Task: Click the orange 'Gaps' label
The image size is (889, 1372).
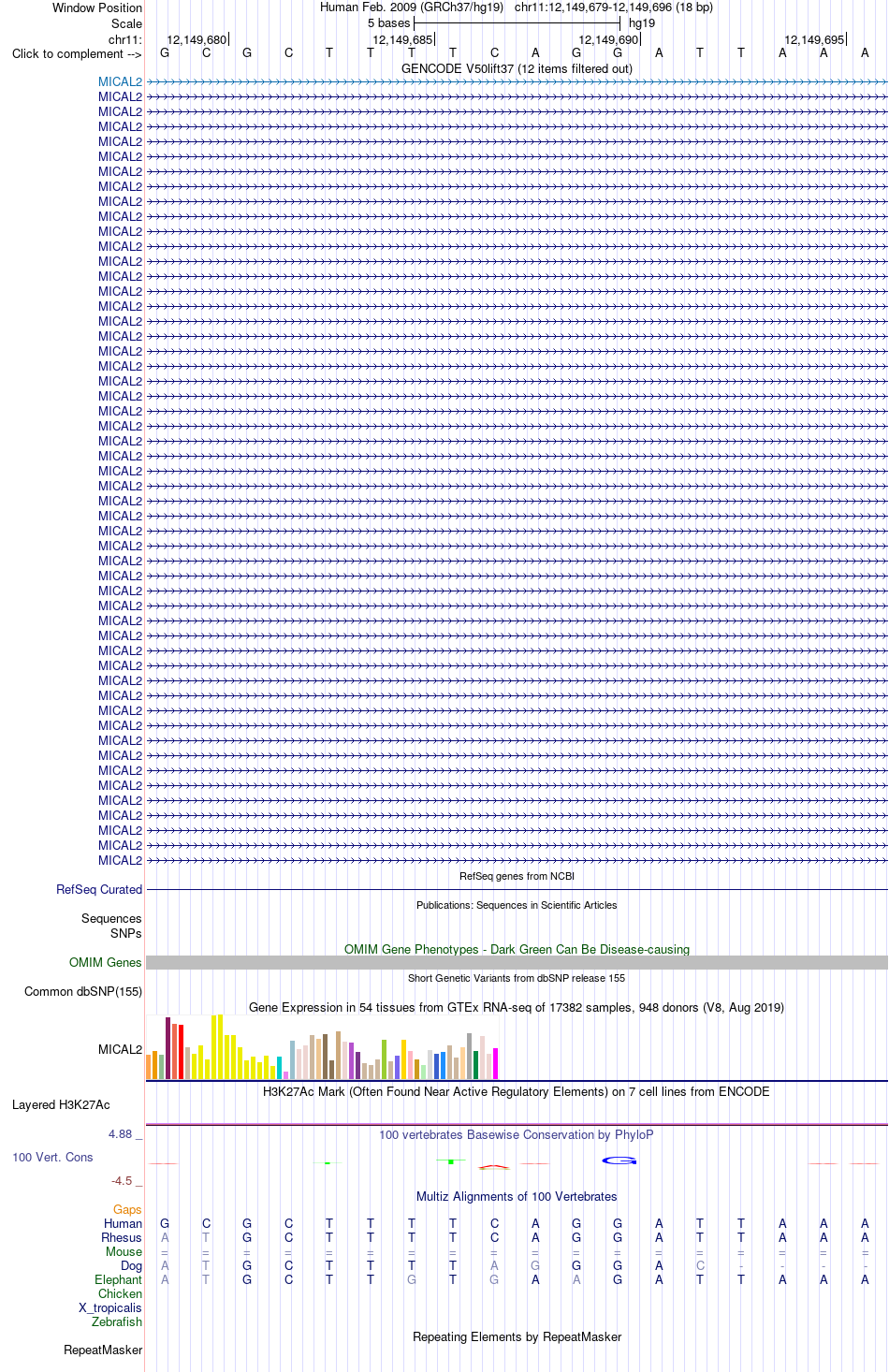Action: [x=128, y=1210]
